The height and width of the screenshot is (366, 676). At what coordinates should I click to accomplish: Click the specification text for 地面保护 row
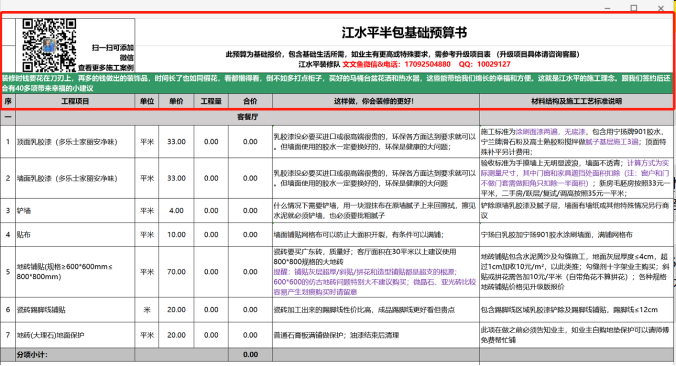tap(576, 335)
